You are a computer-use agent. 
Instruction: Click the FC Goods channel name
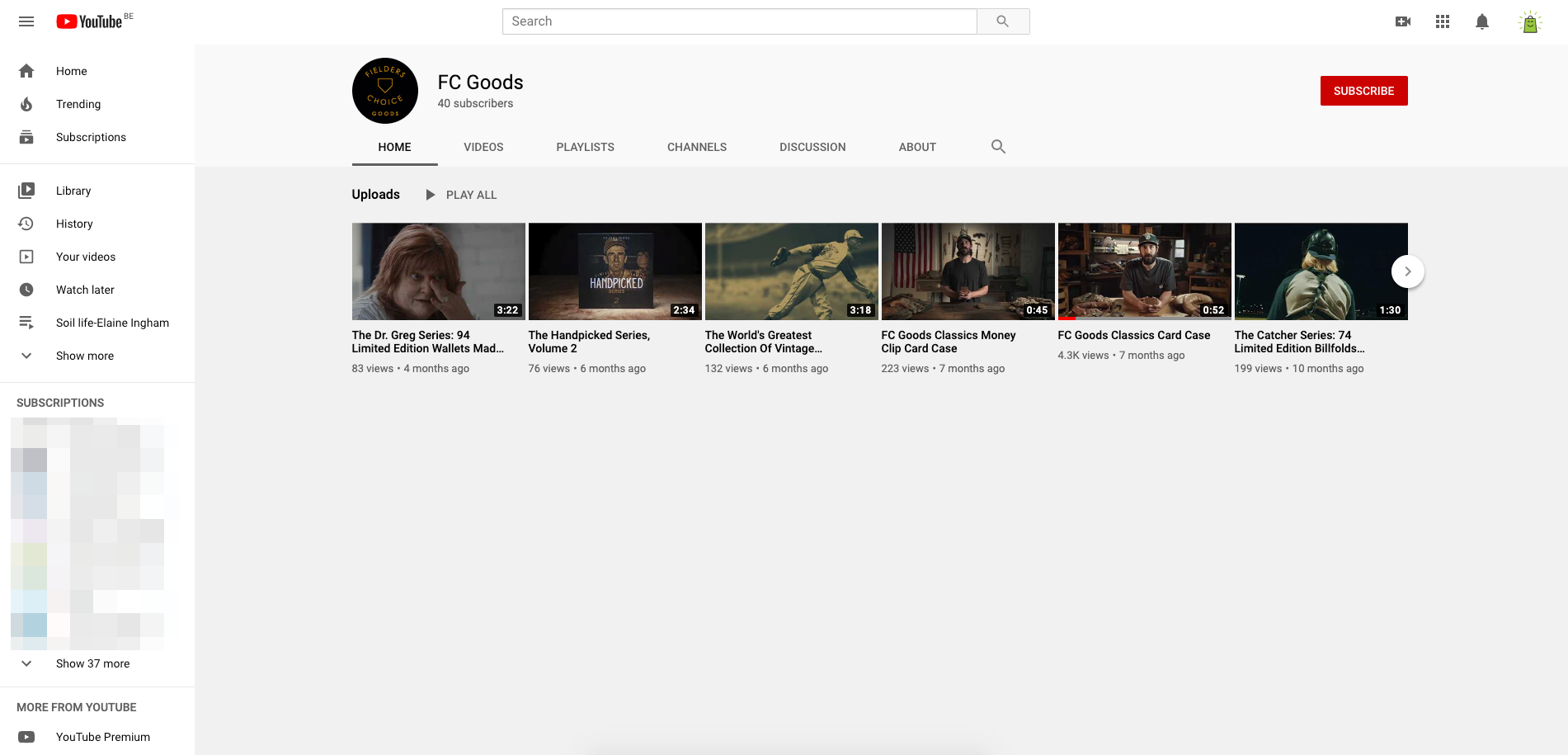click(x=481, y=83)
